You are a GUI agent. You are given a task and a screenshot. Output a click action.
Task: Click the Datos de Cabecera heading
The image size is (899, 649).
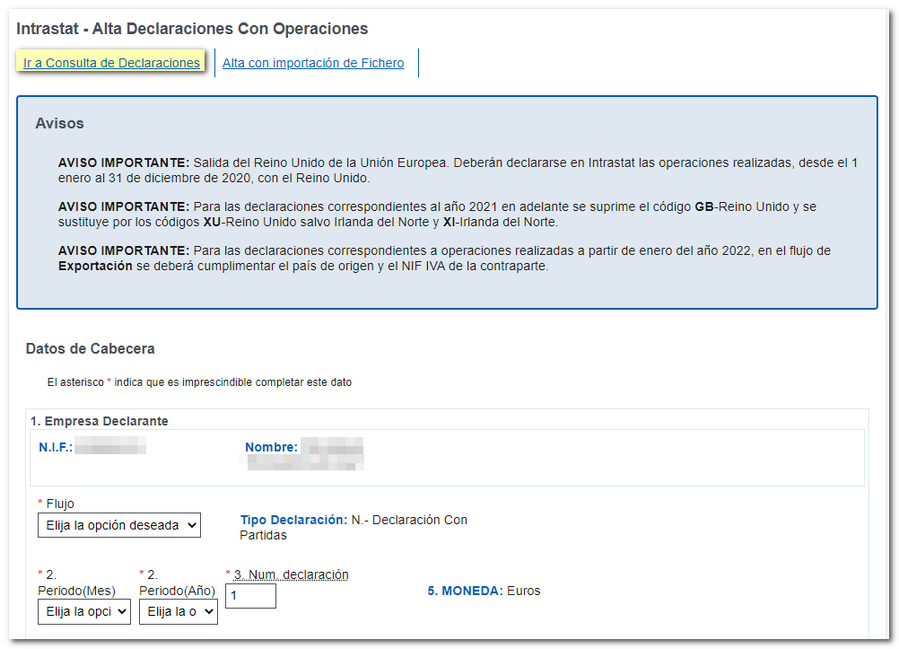coord(90,349)
